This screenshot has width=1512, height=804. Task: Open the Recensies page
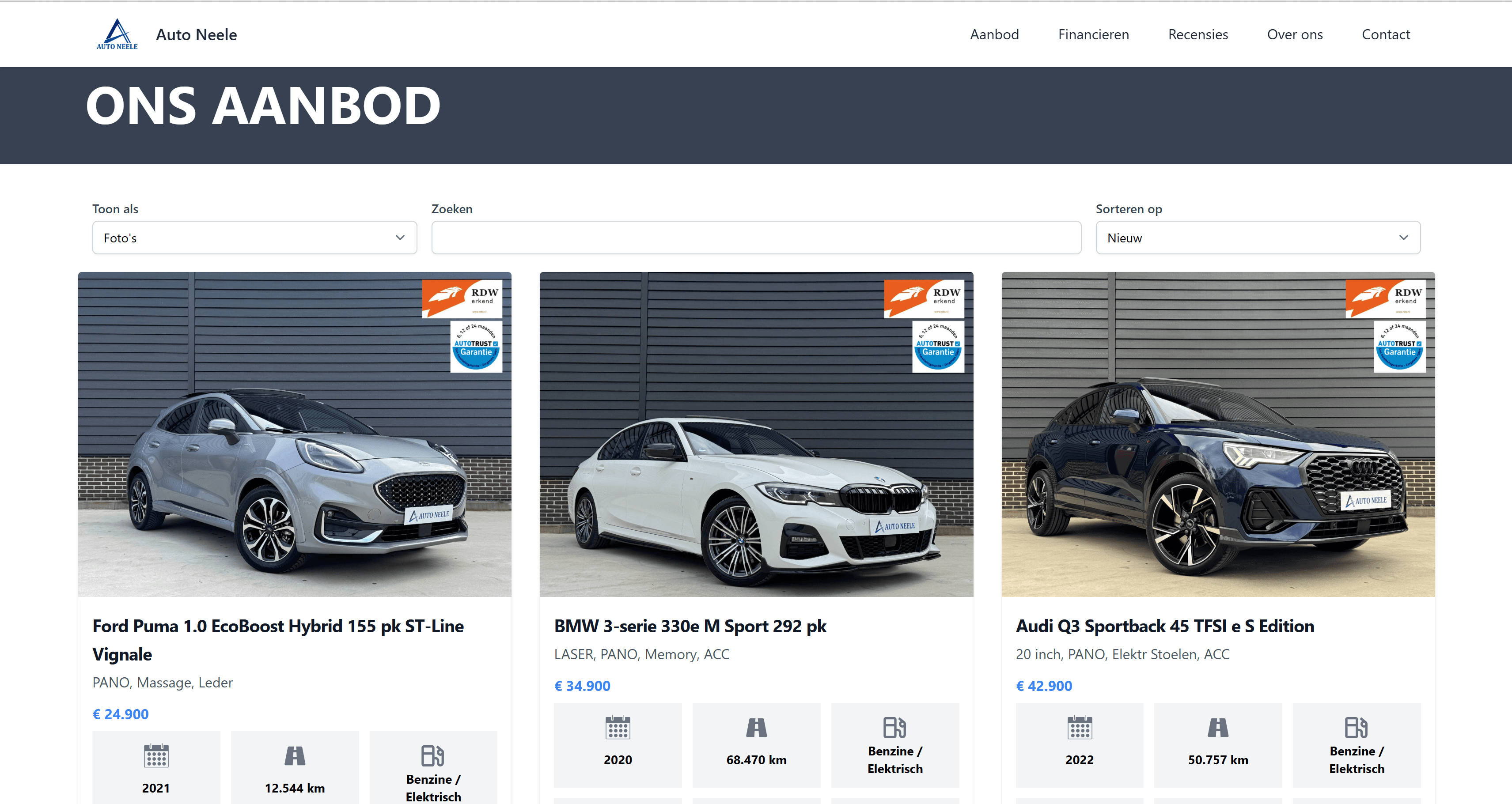tap(1198, 34)
